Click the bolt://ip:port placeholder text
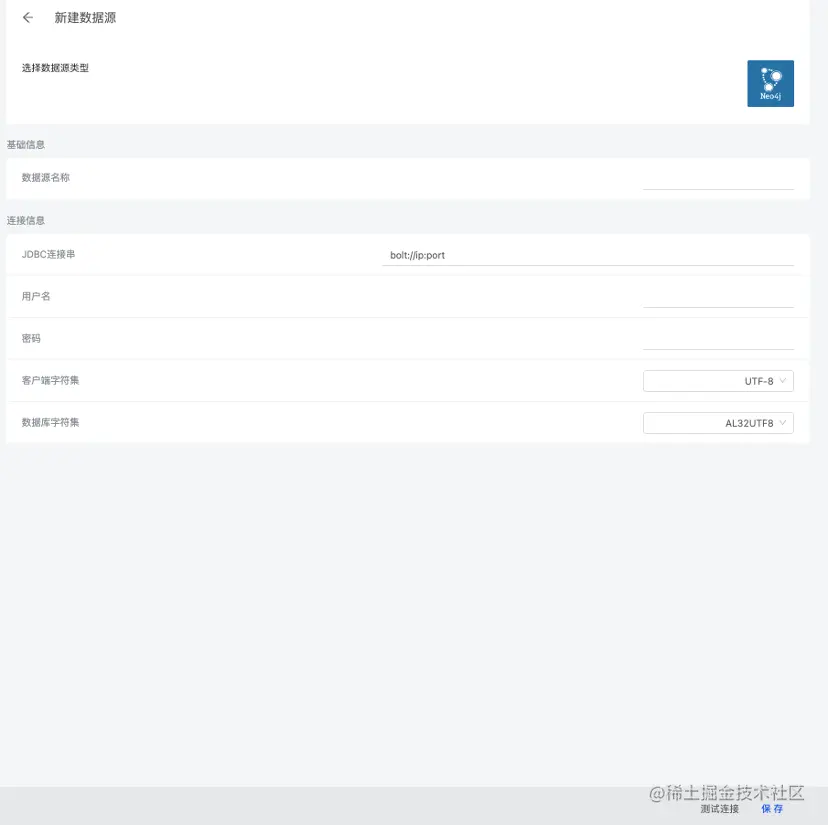This screenshot has height=826, width=828. click(x=417, y=255)
